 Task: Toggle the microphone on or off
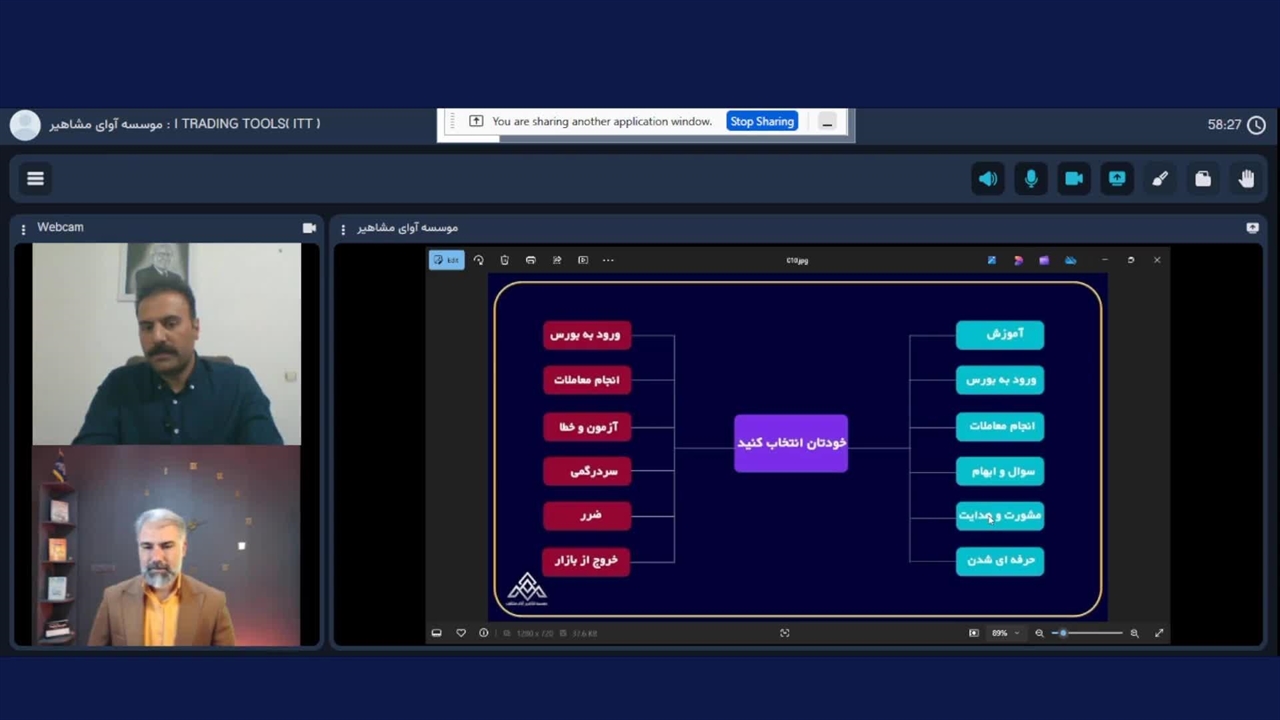pyautogui.click(x=1031, y=179)
